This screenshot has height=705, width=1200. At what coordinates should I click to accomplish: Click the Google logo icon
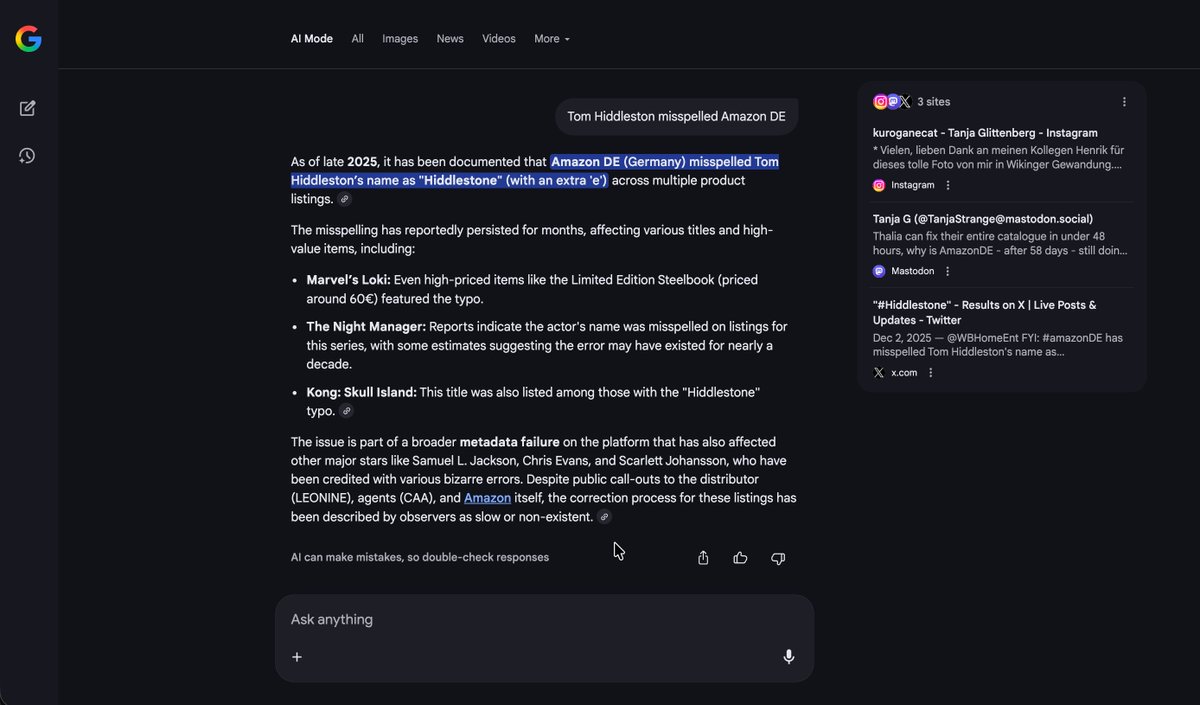coord(28,39)
